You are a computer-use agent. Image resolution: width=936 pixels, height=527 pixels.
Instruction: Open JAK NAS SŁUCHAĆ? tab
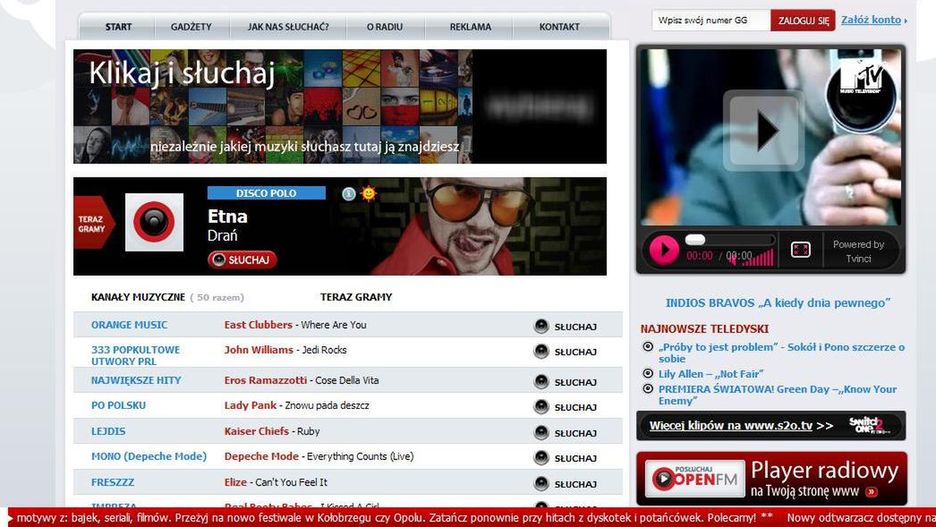coord(288,27)
